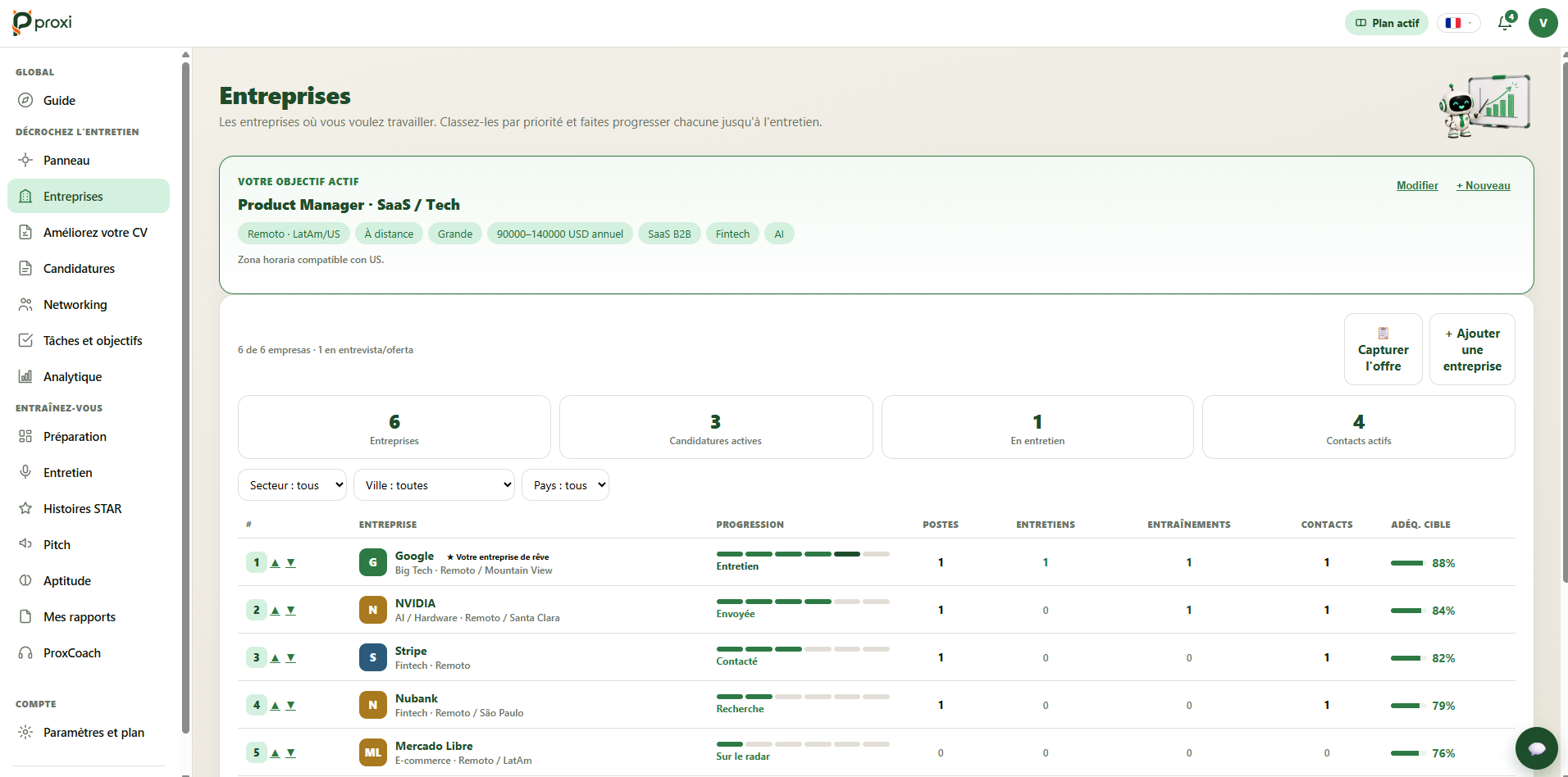Image resolution: width=1568 pixels, height=777 pixels.
Task: Move Stripe down in priority
Action: click(290, 658)
